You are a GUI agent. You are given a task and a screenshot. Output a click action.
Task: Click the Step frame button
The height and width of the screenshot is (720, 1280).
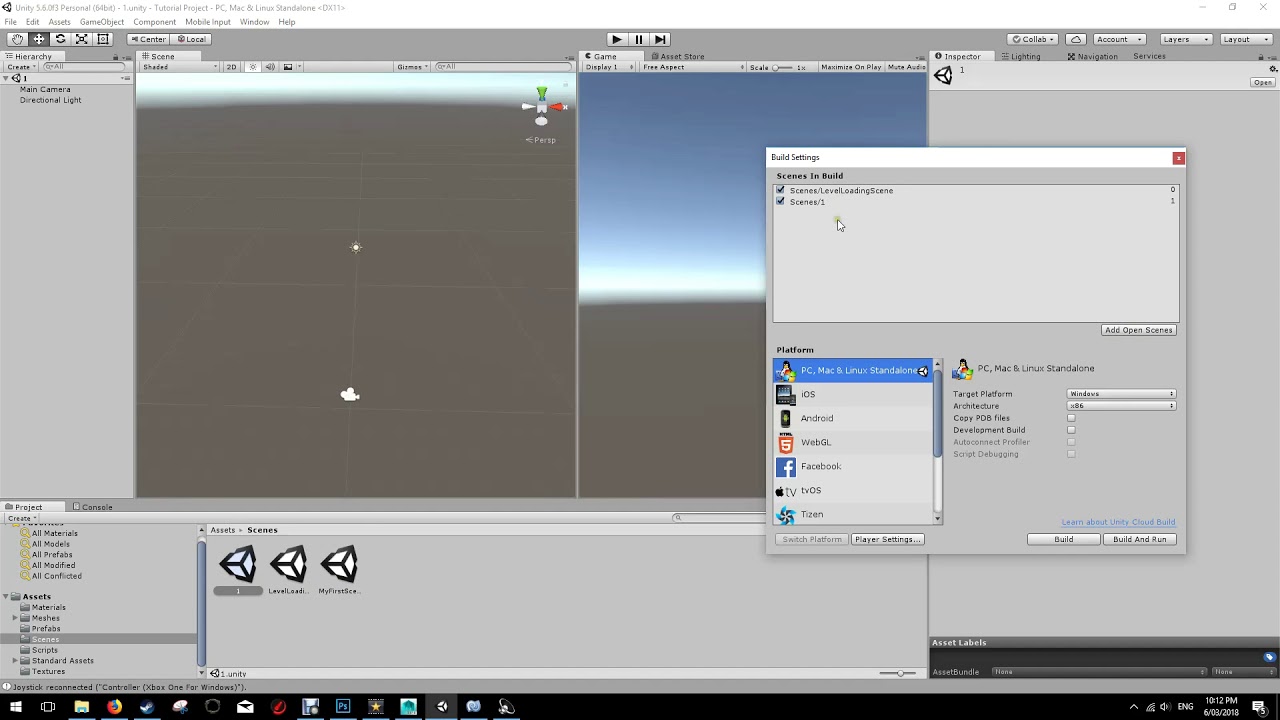click(660, 39)
